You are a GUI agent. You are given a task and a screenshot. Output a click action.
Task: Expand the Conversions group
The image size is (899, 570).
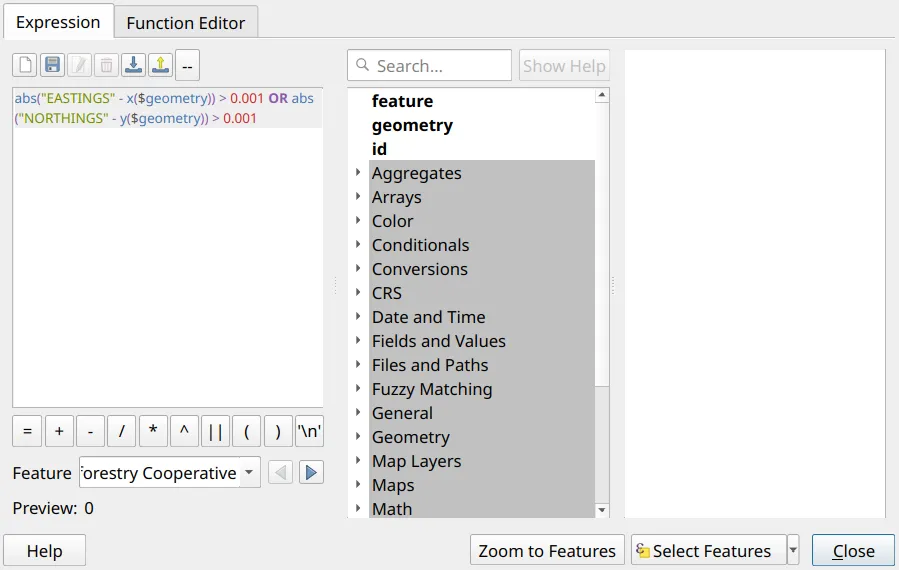click(358, 268)
